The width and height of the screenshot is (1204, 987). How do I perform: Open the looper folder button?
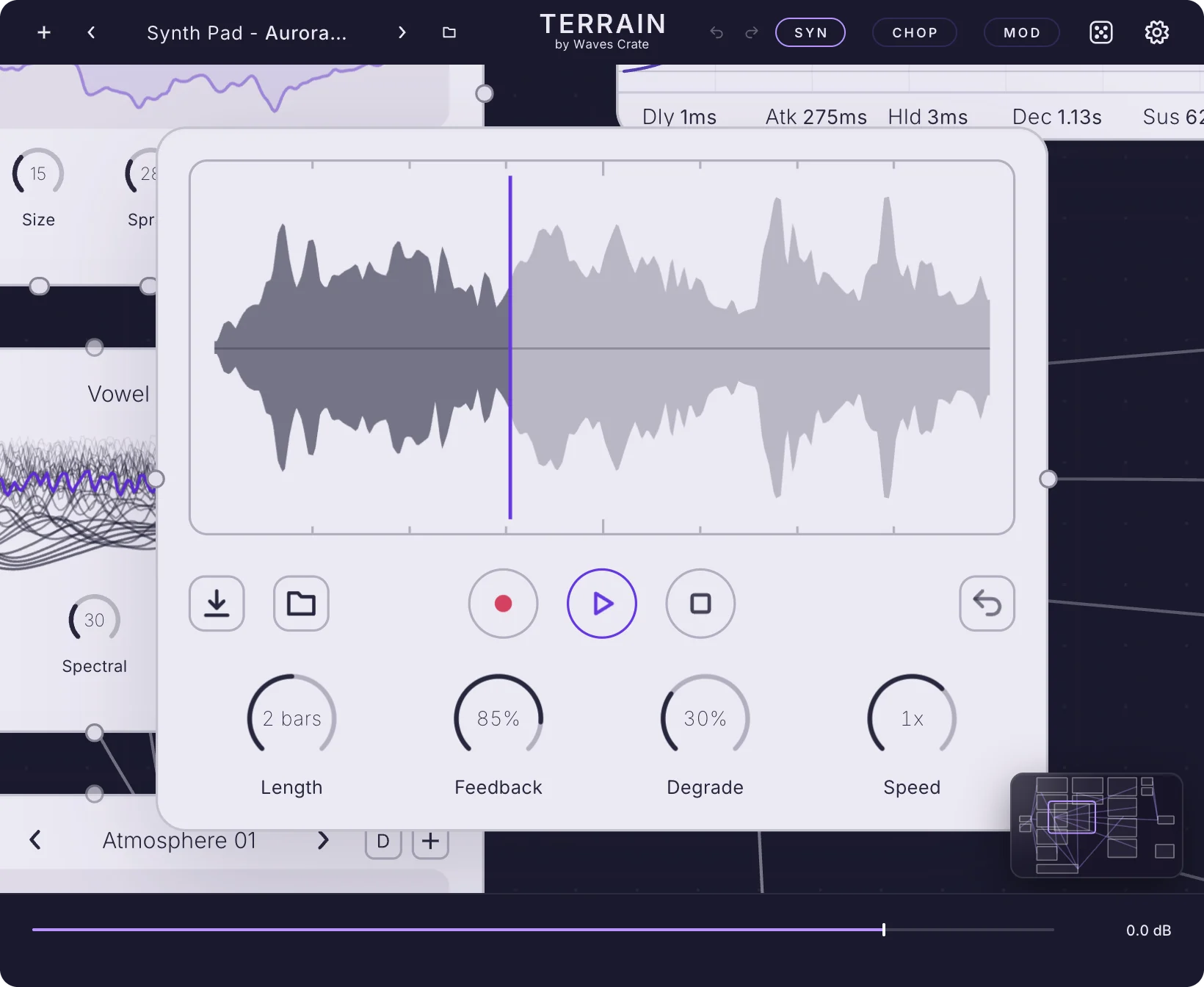point(301,604)
